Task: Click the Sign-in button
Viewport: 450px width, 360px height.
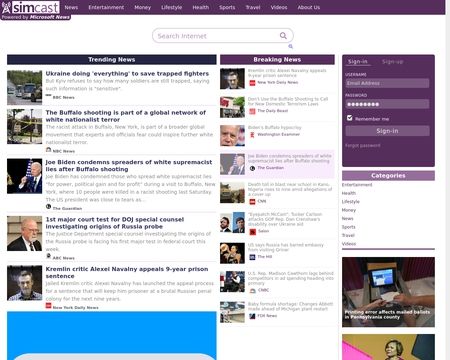Action: pyautogui.click(x=387, y=131)
